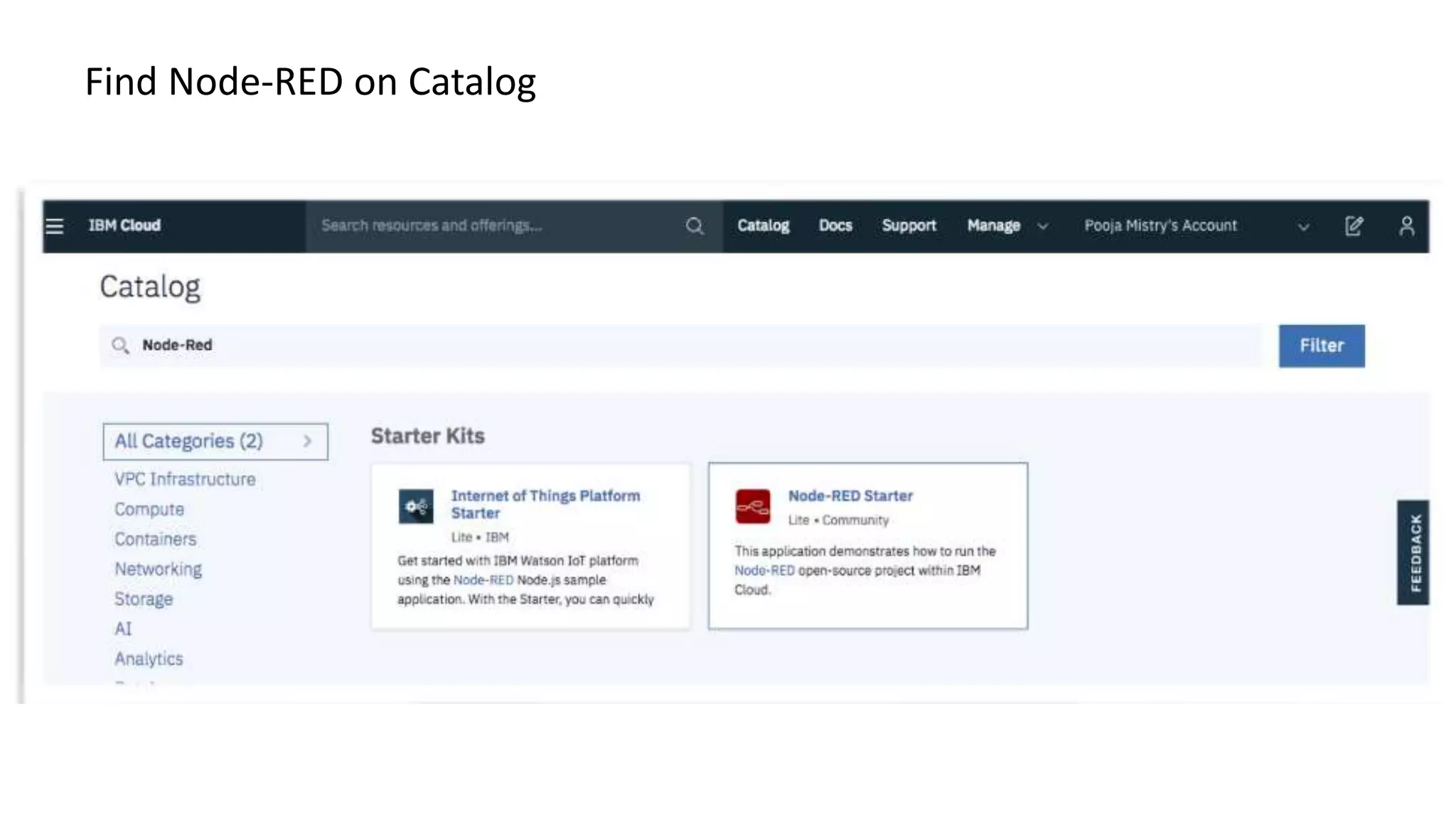The height and width of the screenshot is (819, 1456).
Task: Select the Compute category
Action: pyautogui.click(x=149, y=509)
